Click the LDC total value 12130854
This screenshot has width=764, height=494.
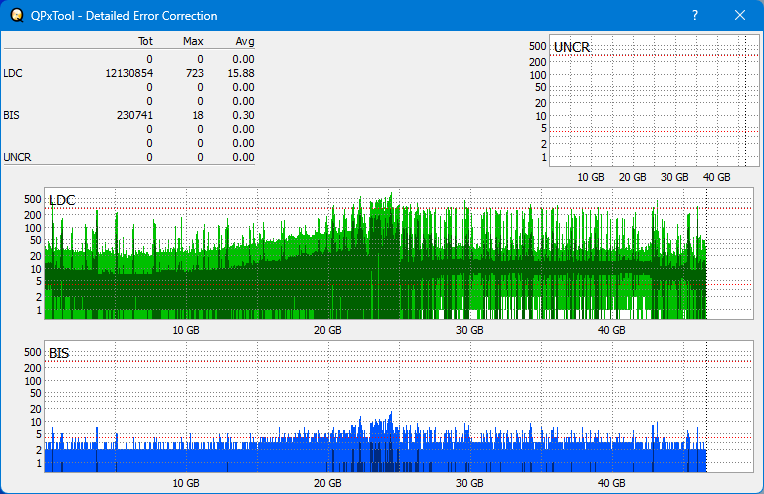tap(129, 73)
